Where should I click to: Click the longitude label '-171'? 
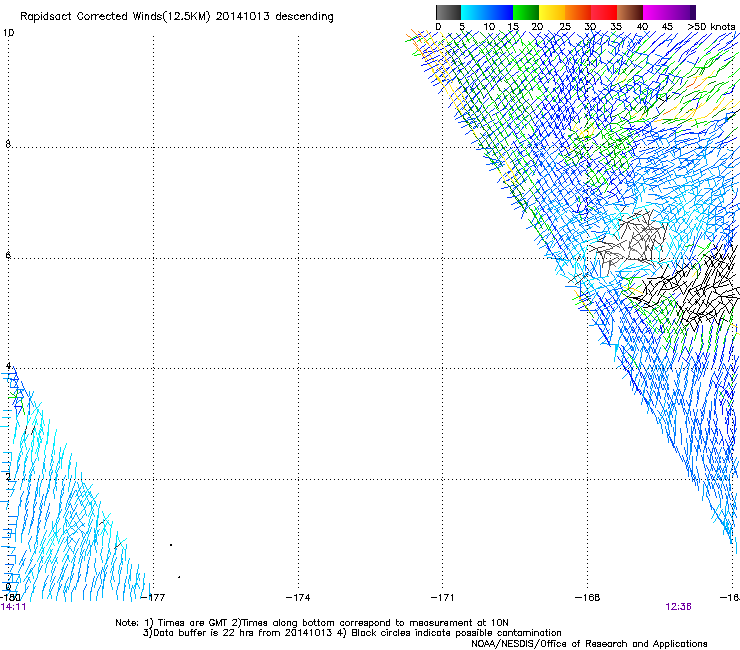[x=443, y=598]
